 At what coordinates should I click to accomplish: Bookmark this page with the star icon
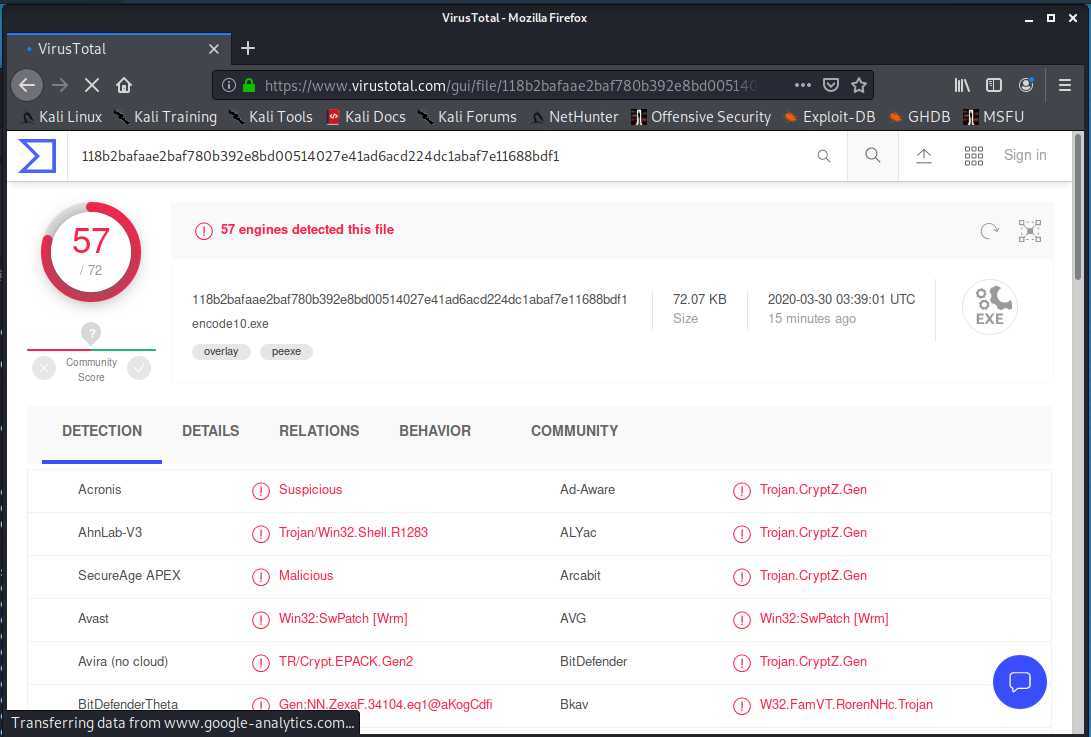point(859,85)
